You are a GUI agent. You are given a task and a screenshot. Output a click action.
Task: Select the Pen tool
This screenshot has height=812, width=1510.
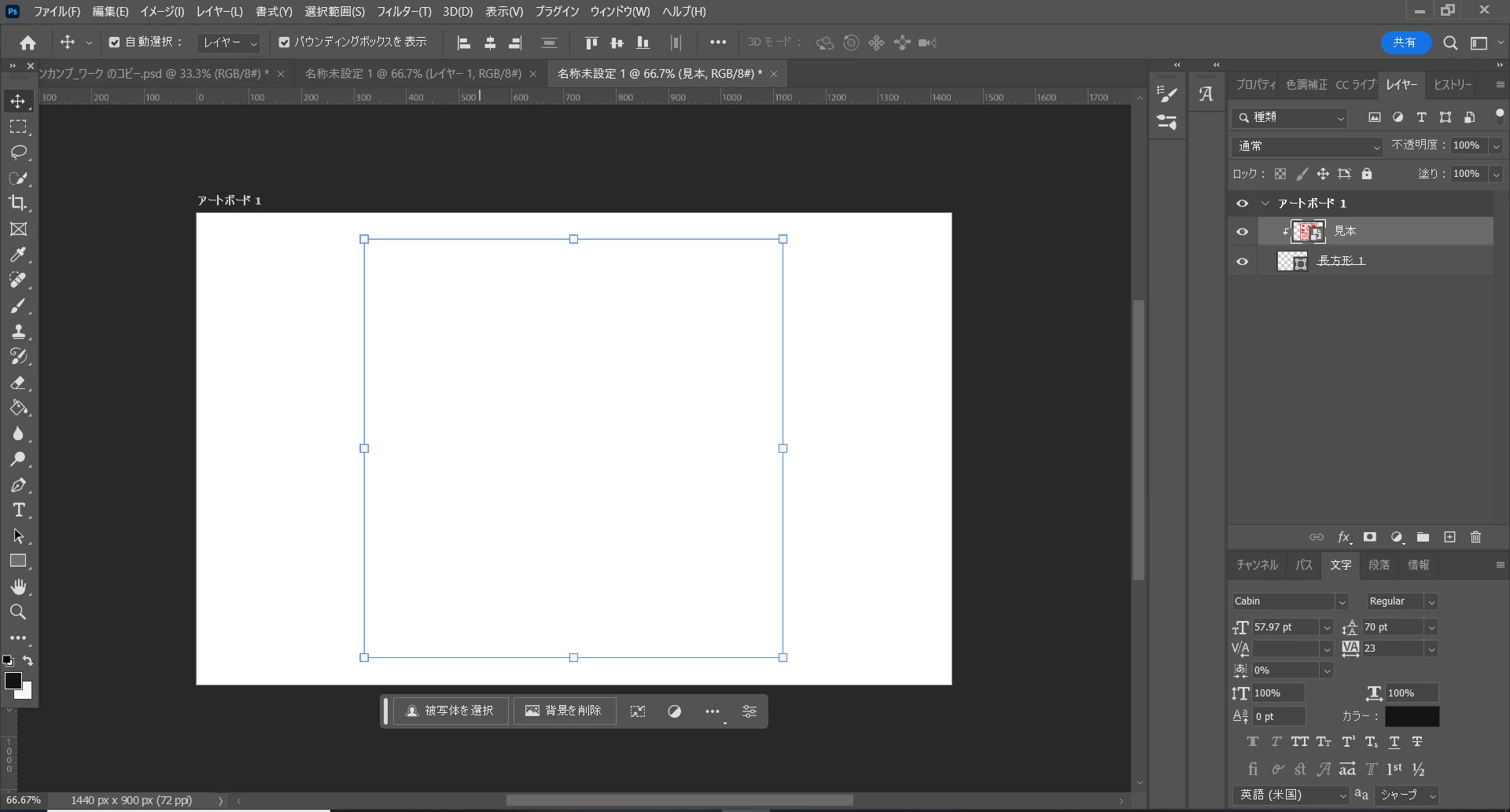pyautogui.click(x=18, y=485)
